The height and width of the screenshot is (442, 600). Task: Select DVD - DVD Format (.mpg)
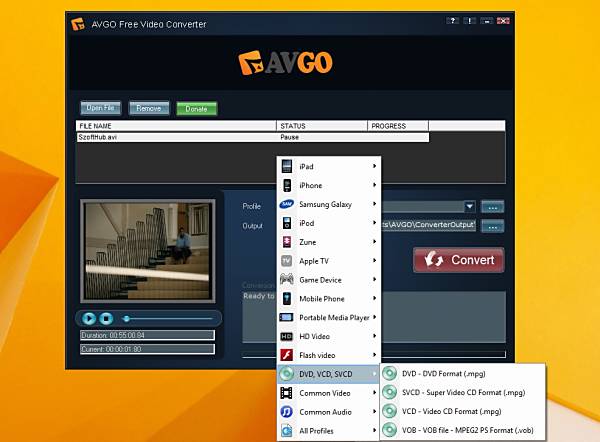(462, 373)
